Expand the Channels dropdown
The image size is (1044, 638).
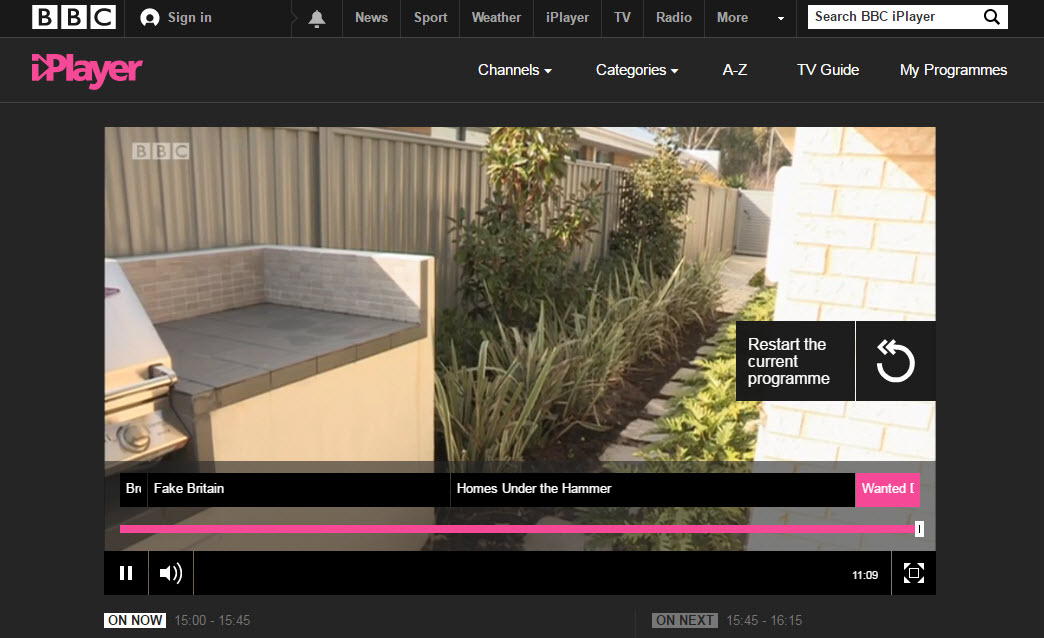point(515,70)
